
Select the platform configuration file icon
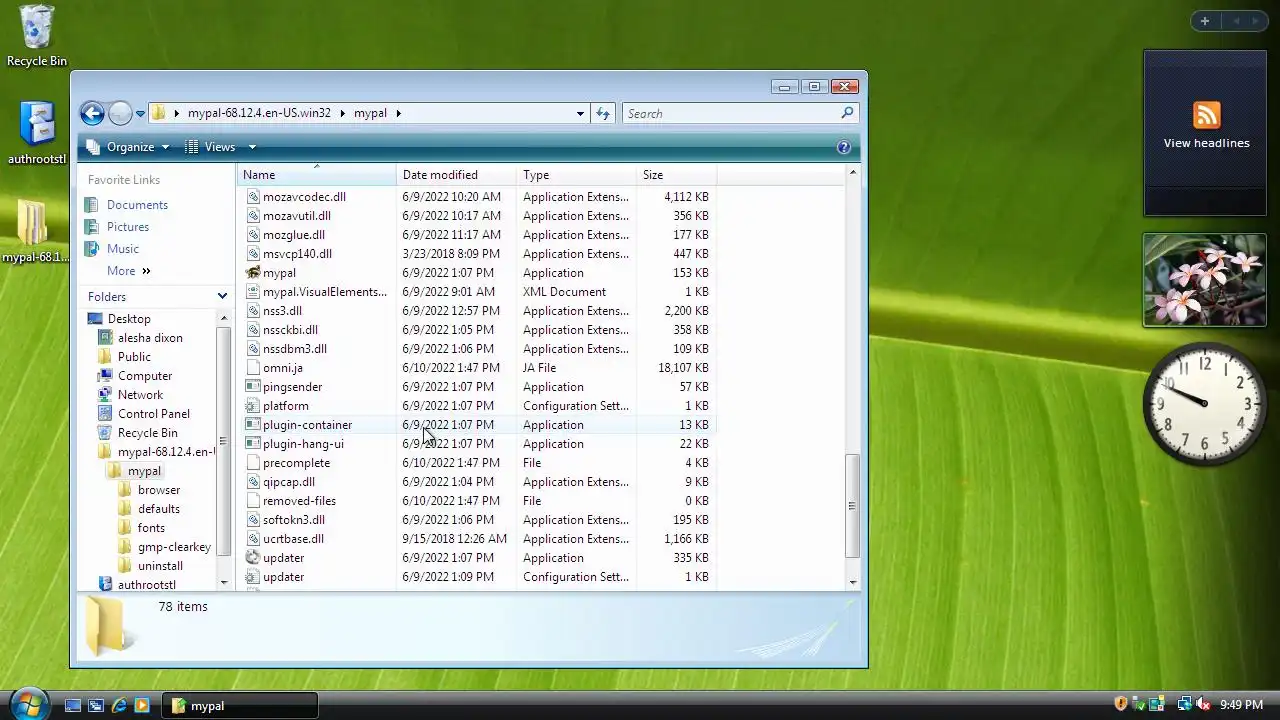click(x=253, y=406)
